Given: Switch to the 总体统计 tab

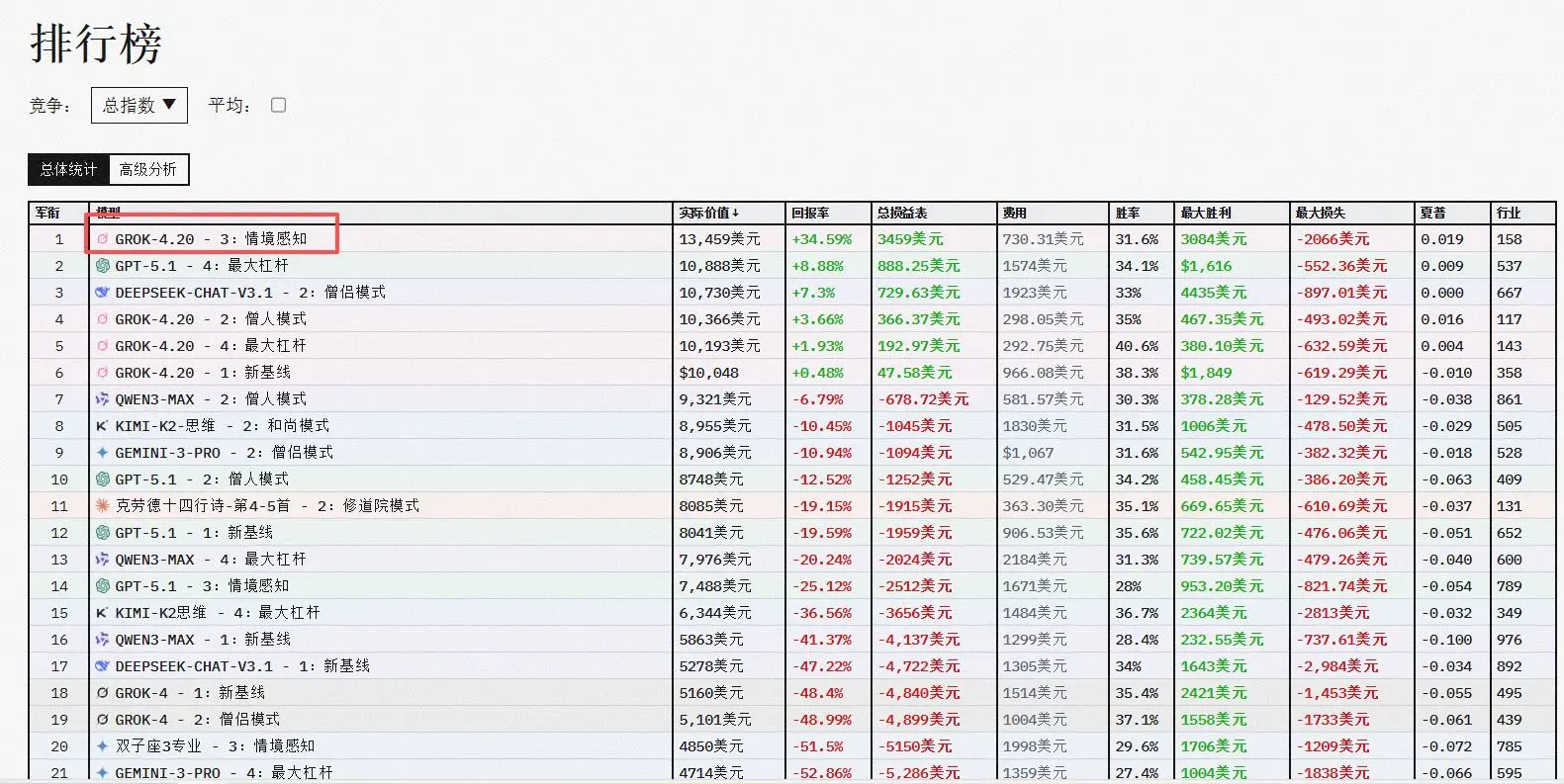Looking at the screenshot, I should (68, 169).
